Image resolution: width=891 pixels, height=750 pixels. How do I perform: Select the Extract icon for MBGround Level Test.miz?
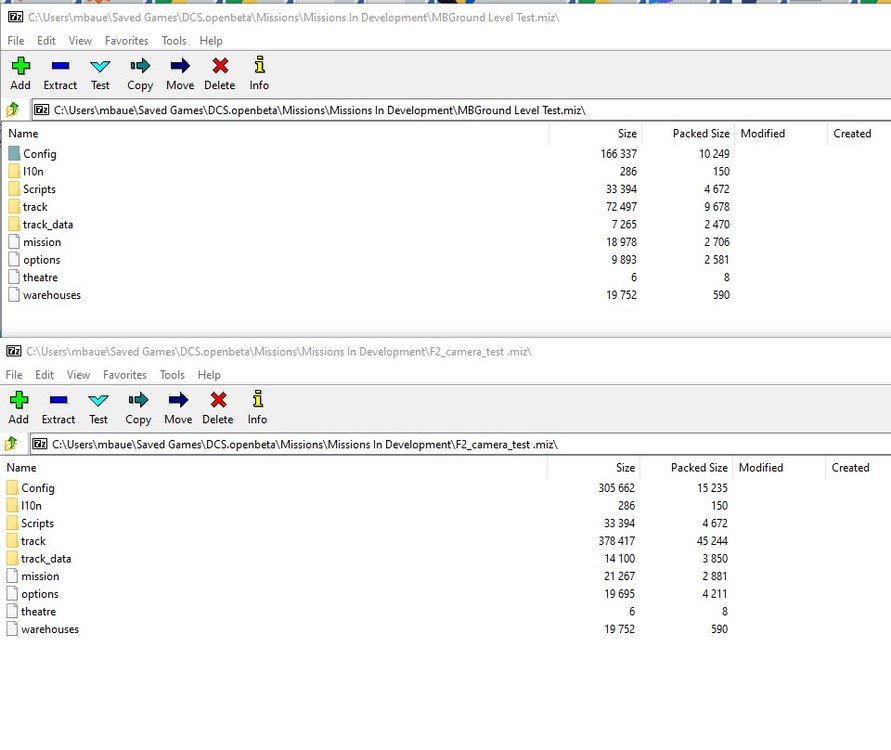coord(60,72)
